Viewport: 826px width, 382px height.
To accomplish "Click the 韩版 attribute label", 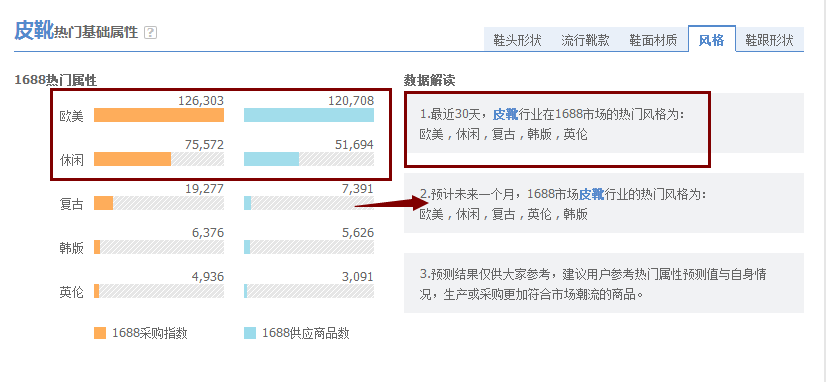I will pos(72,248).
